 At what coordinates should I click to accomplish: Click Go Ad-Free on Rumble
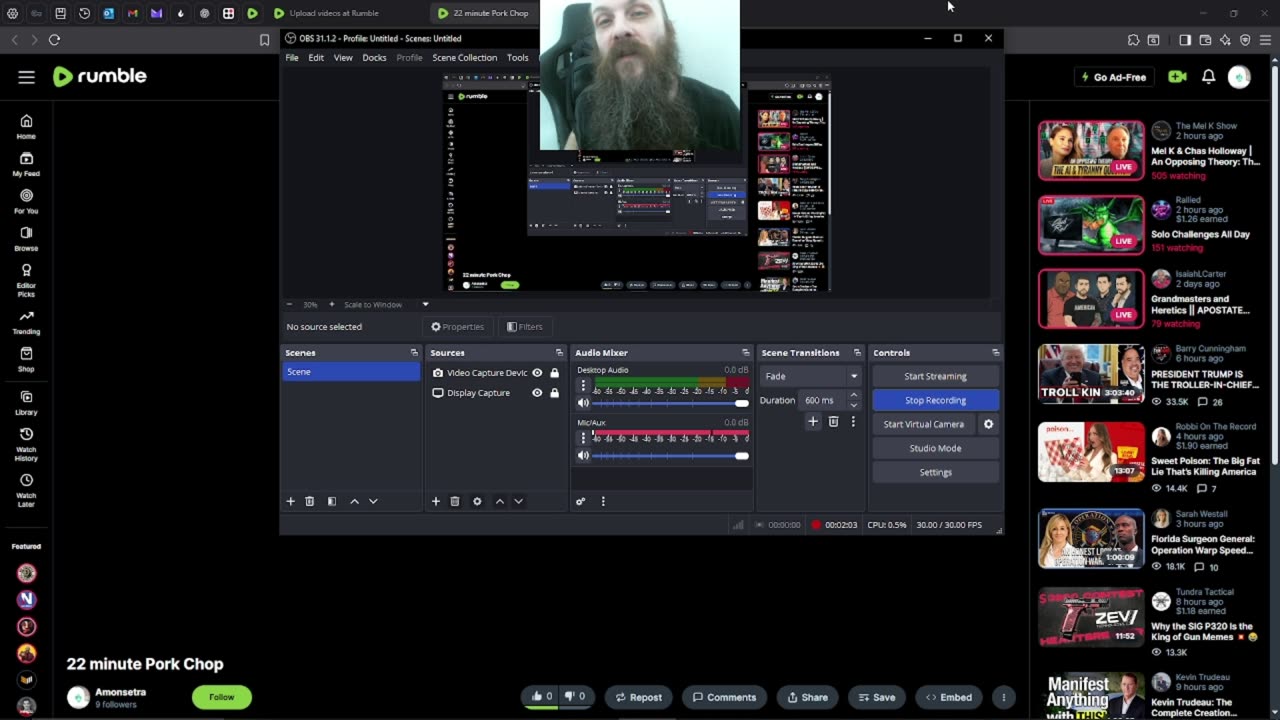(1114, 77)
